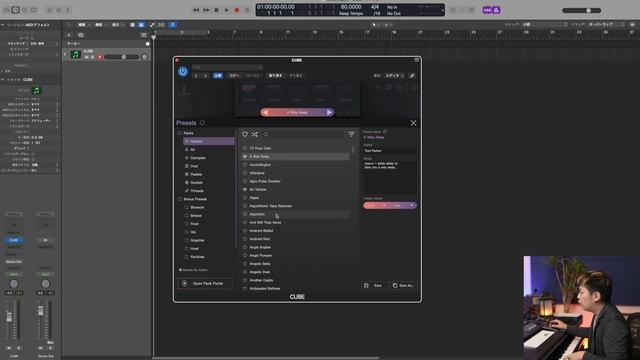640x360 pixels.
Task: Load next preset using the right arrow on preset bar
Action: (329, 112)
